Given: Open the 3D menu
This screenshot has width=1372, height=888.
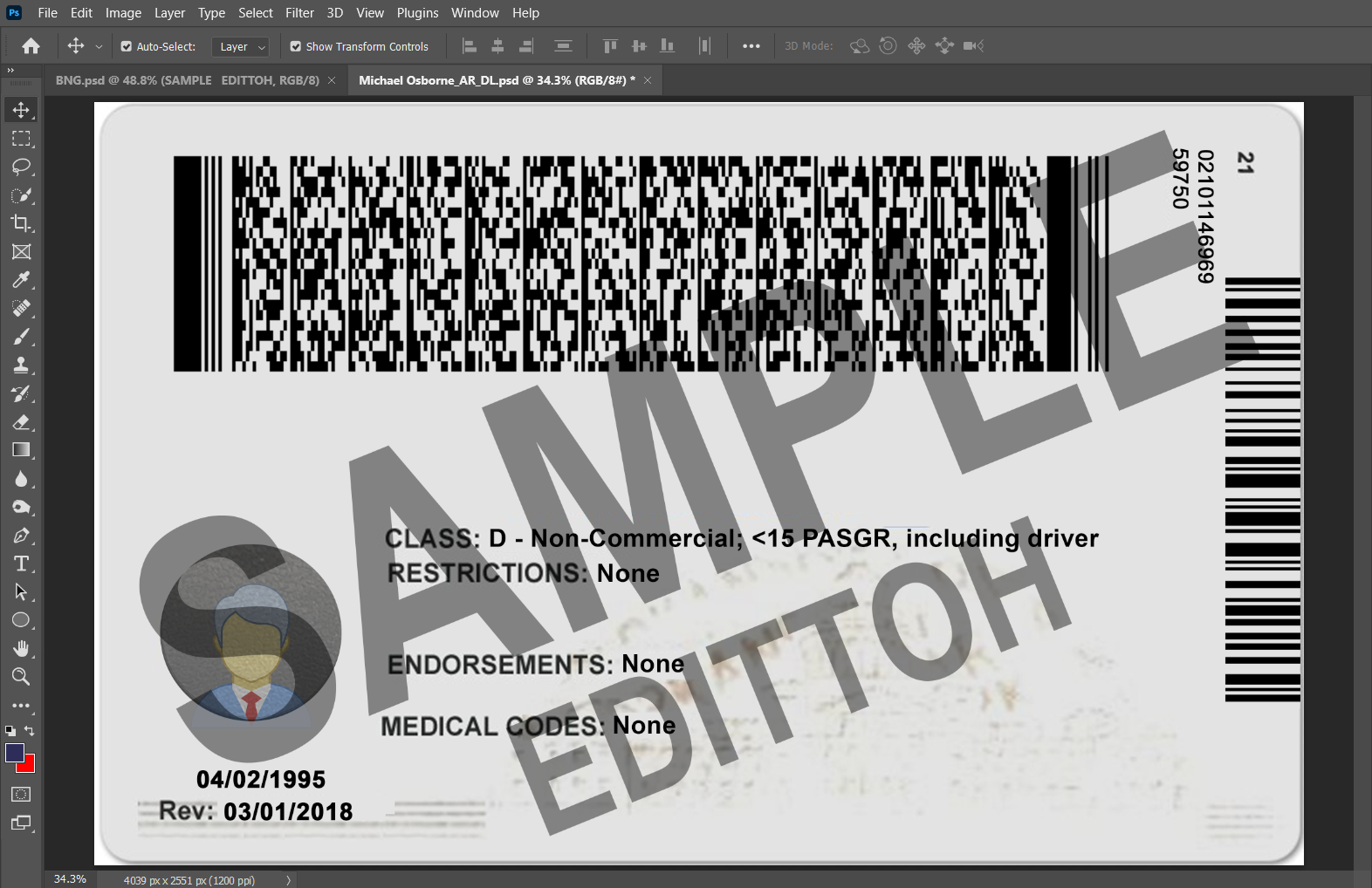Looking at the screenshot, I should click(335, 13).
